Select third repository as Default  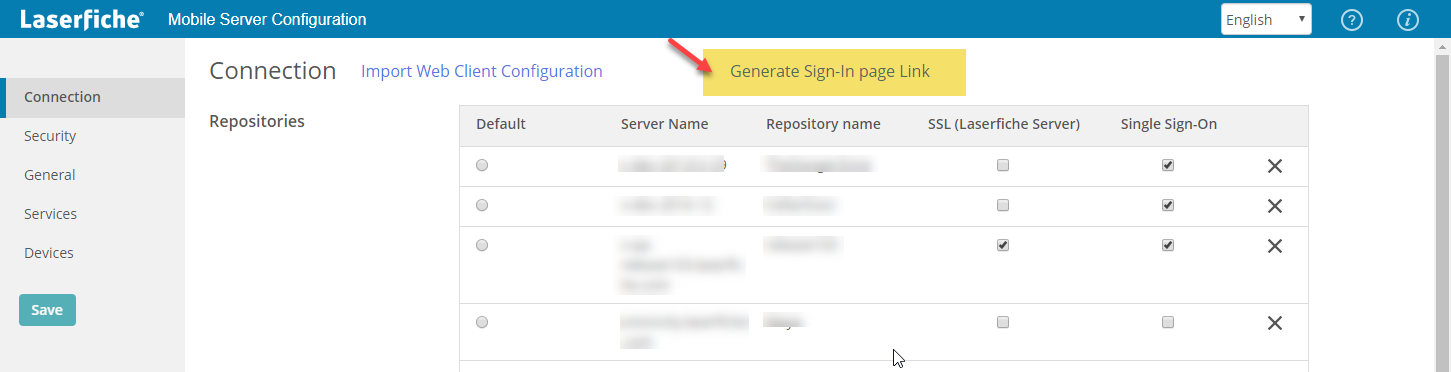[x=482, y=245]
